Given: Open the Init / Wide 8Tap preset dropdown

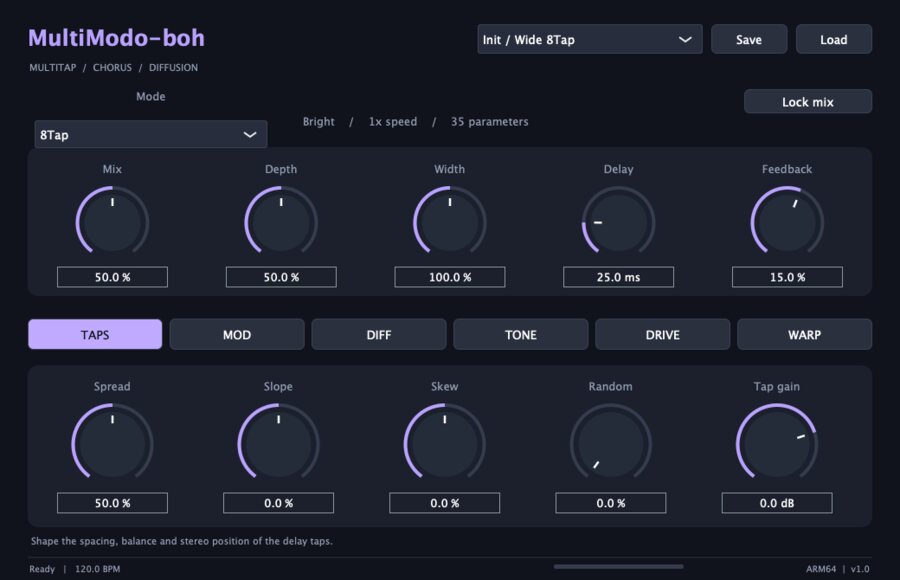Looking at the screenshot, I should [589, 40].
